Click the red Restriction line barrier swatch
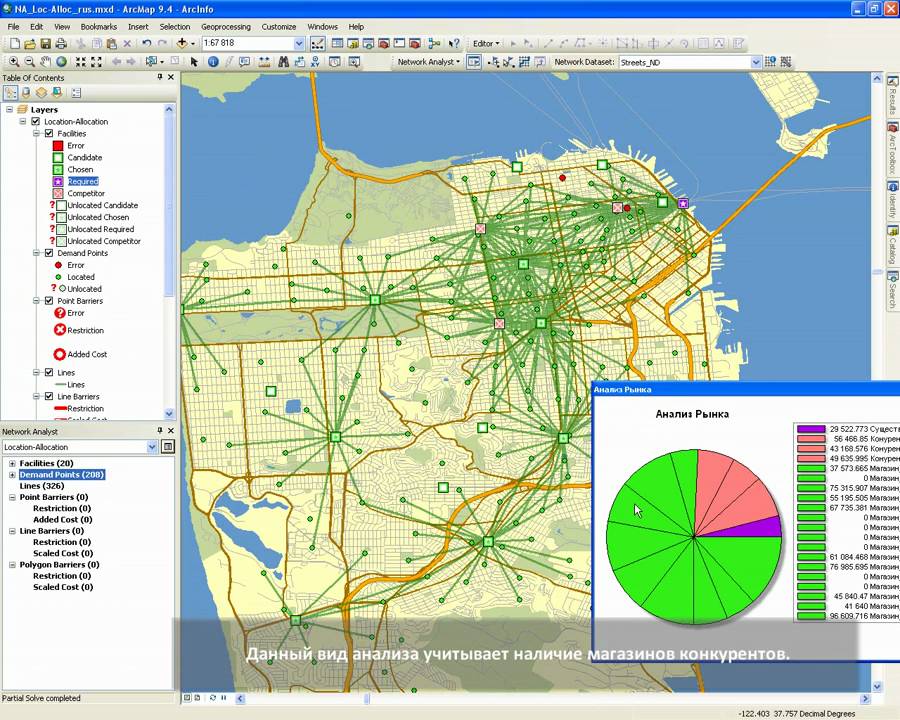 [x=60, y=408]
